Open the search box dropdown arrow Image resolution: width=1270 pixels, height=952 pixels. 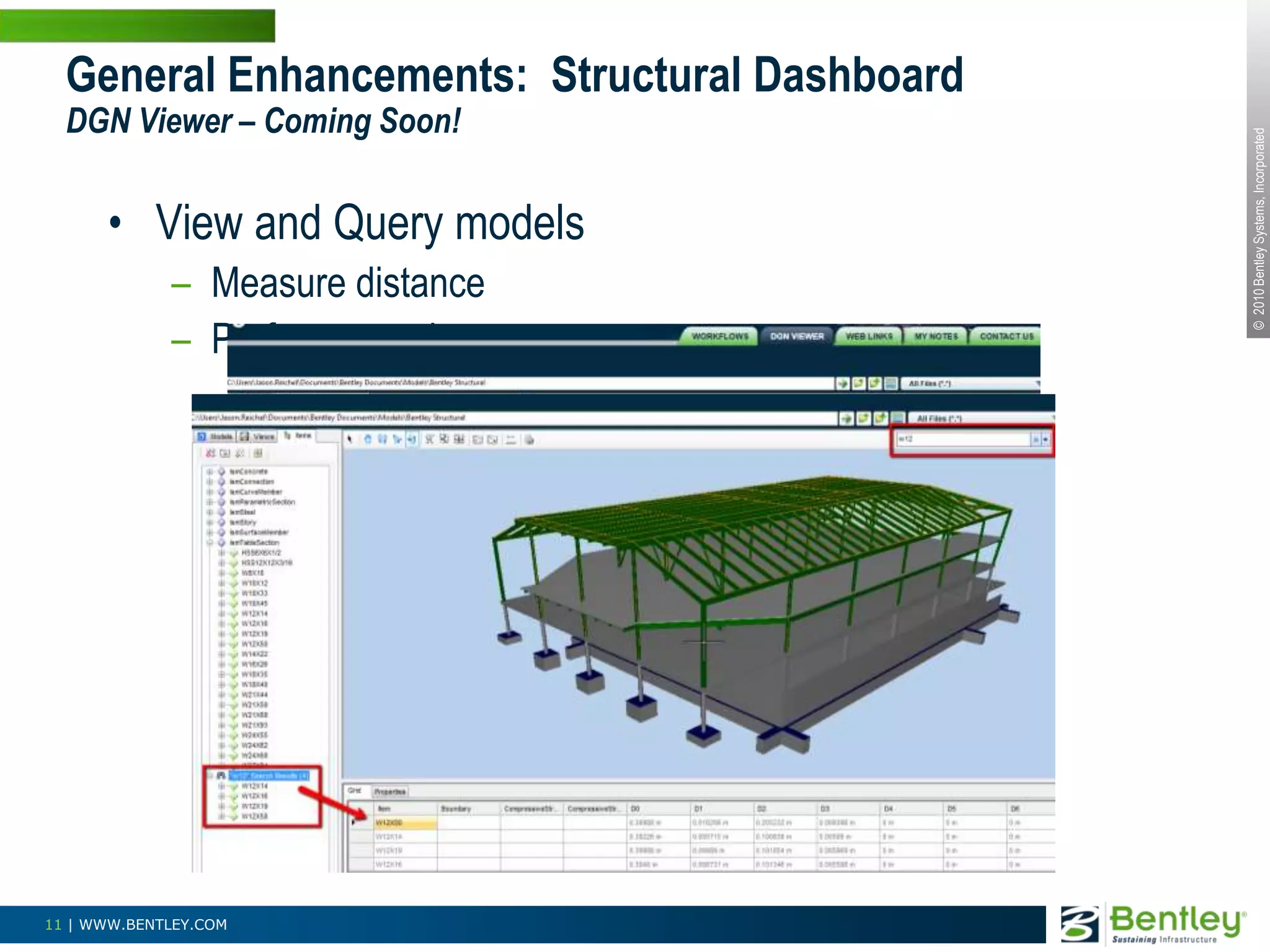(x=1046, y=439)
